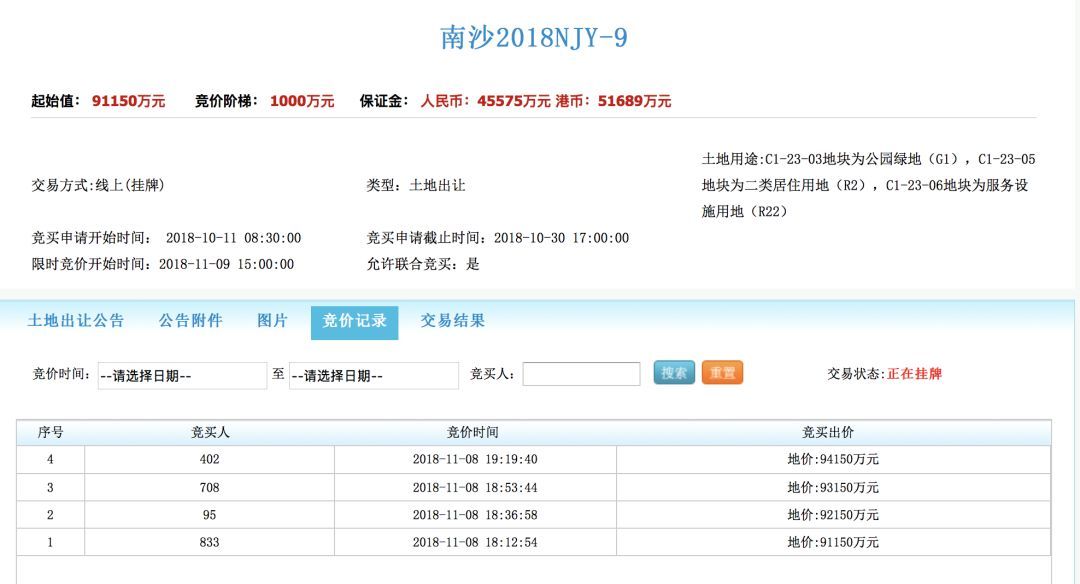
Task: Click the 竞价时间 column header
Action: pos(473,433)
